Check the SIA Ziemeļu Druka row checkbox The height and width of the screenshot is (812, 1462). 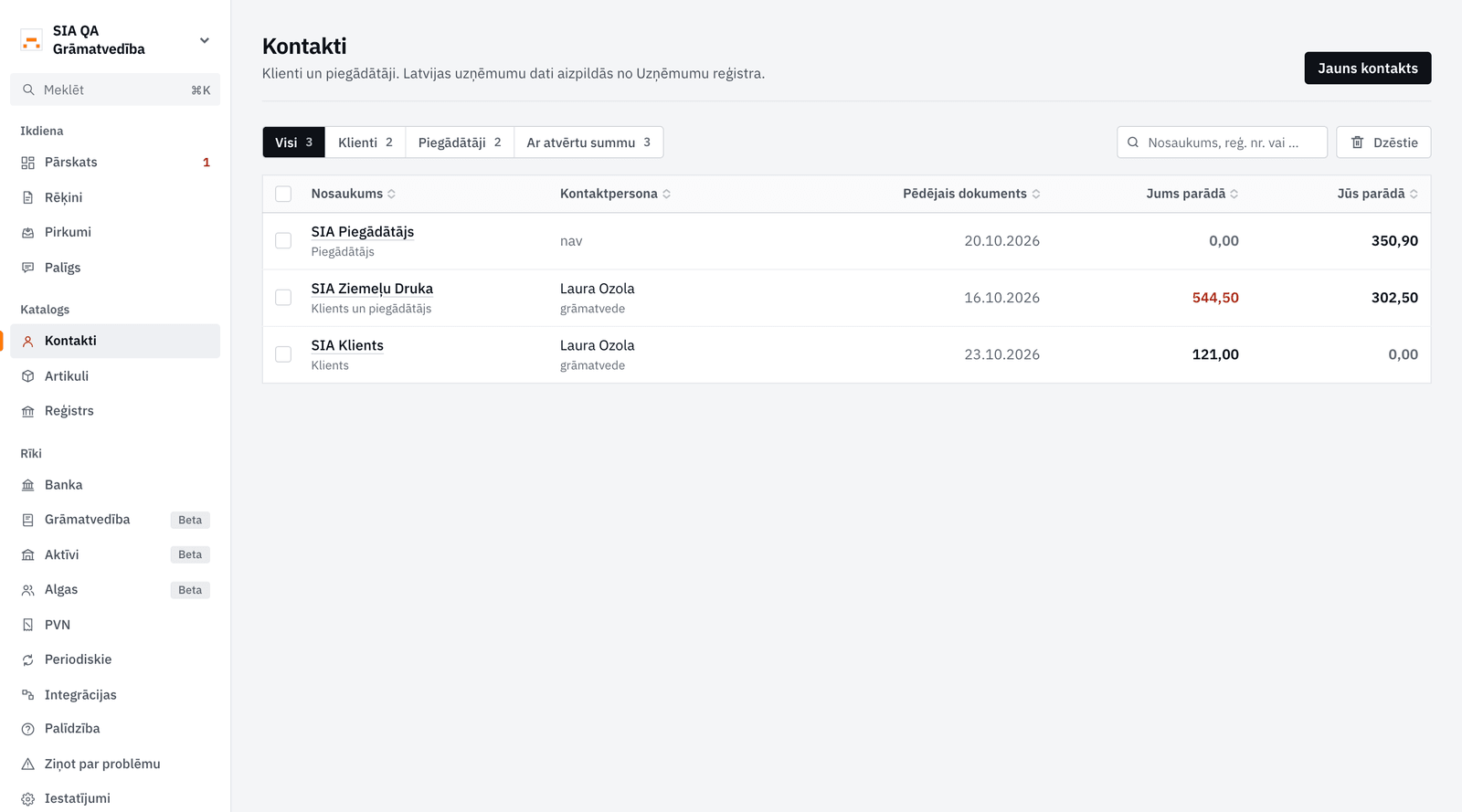(x=283, y=297)
